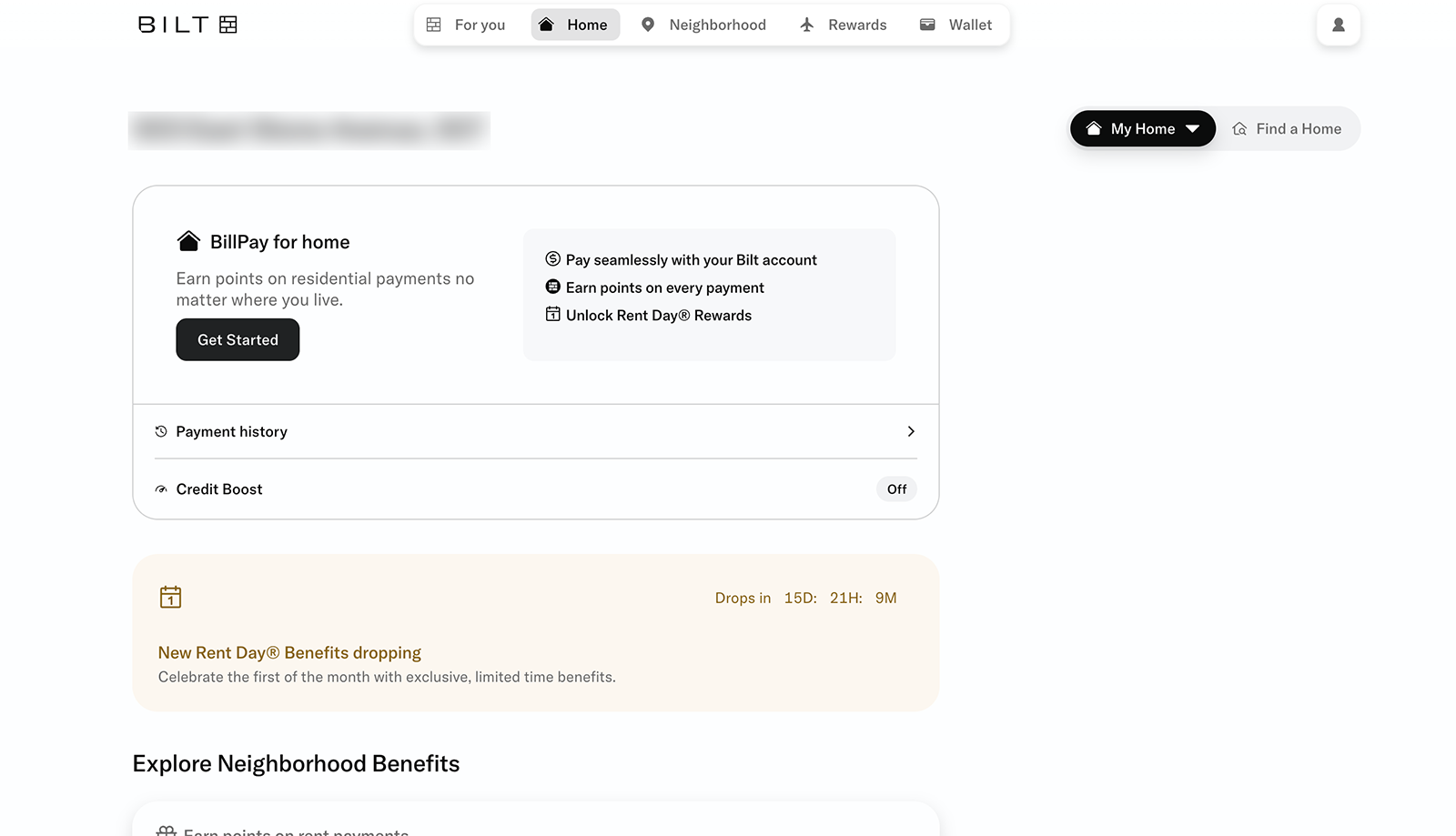Open the user profile icon
The width and height of the screenshot is (1456, 836).
pos(1338,25)
